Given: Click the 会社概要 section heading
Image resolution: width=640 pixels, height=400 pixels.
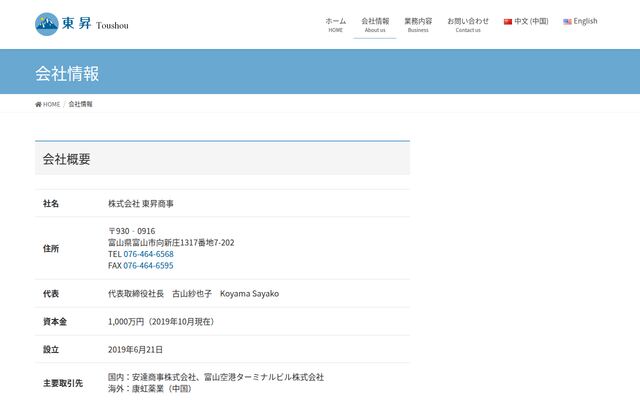Looking at the screenshot, I should pyautogui.click(x=67, y=159).
